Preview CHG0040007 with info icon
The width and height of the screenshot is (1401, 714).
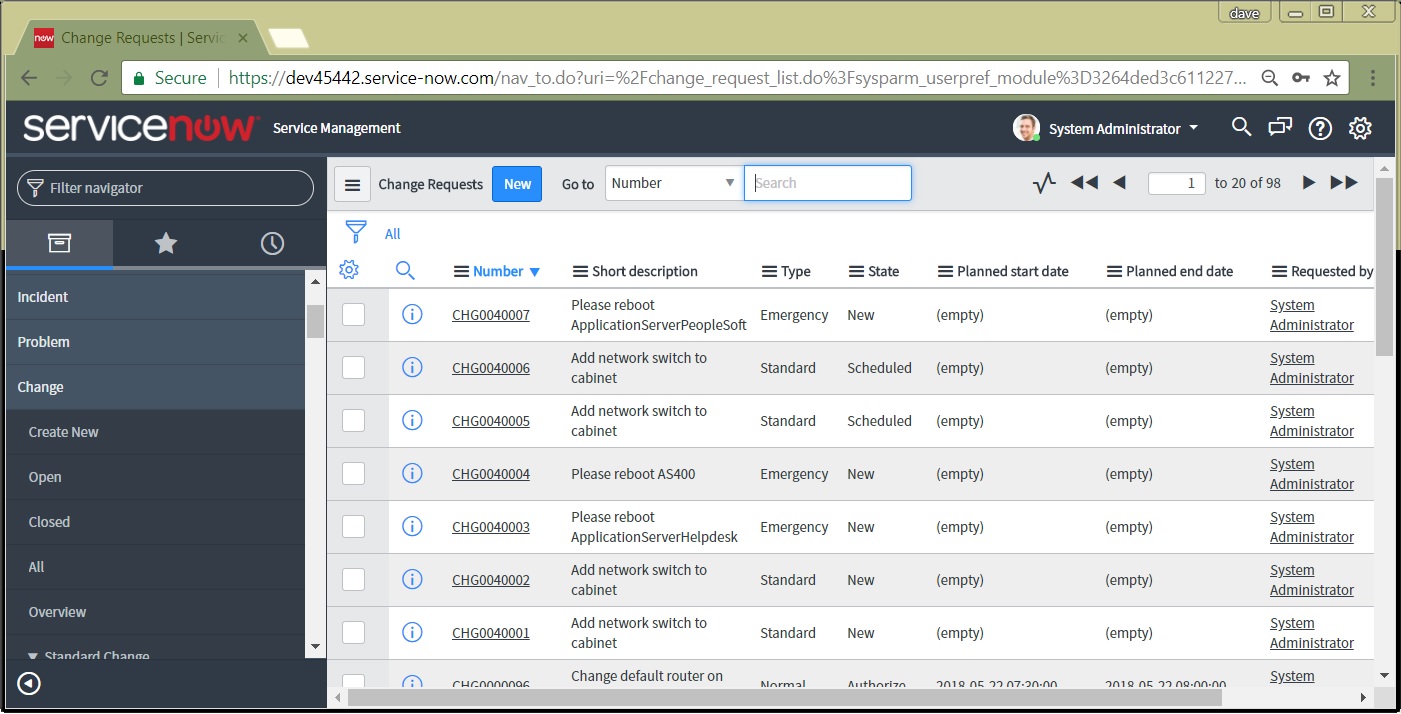[411, 314]
